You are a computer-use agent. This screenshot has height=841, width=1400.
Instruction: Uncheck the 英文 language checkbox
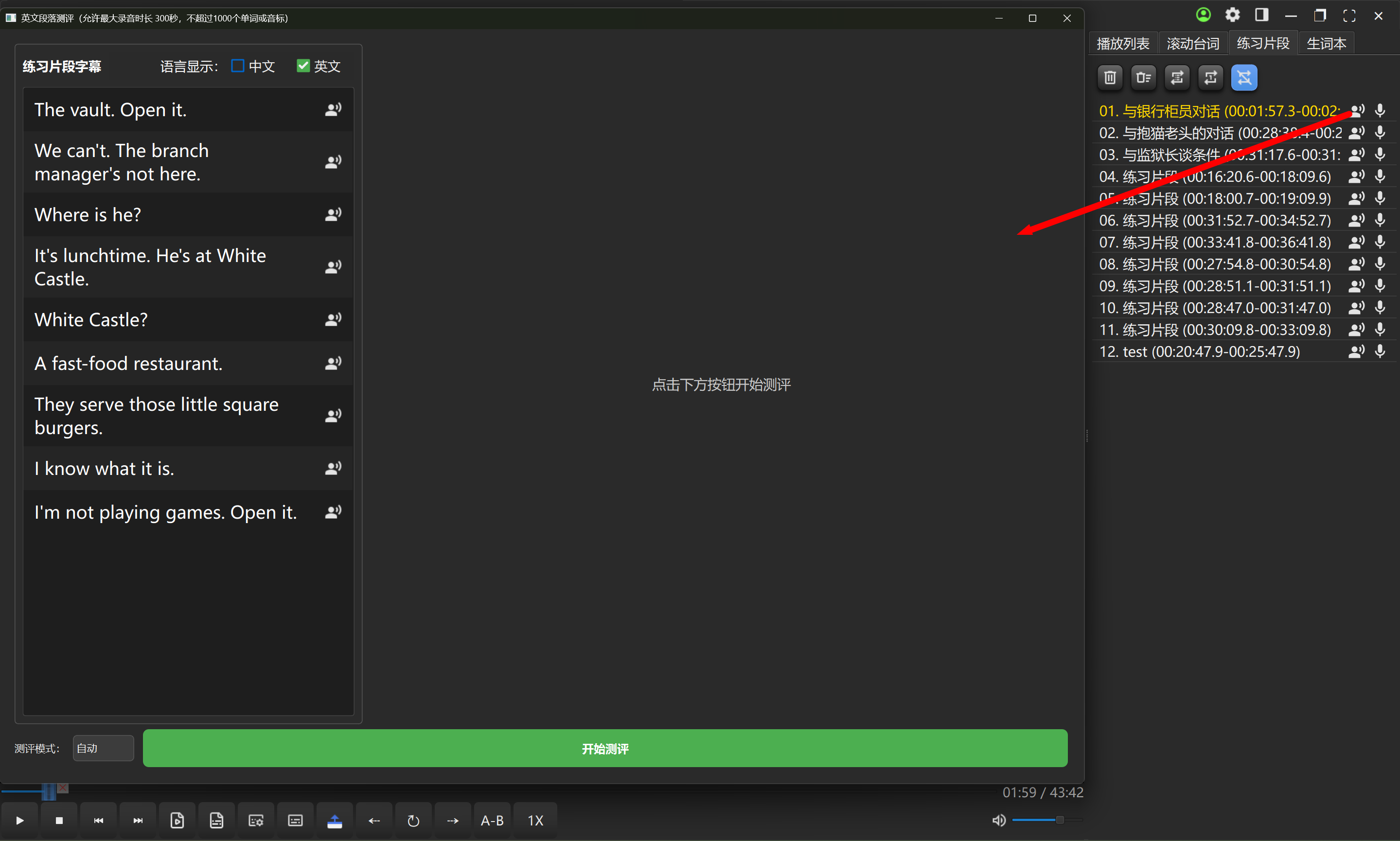pyautogui.click(x=303, y=66)
